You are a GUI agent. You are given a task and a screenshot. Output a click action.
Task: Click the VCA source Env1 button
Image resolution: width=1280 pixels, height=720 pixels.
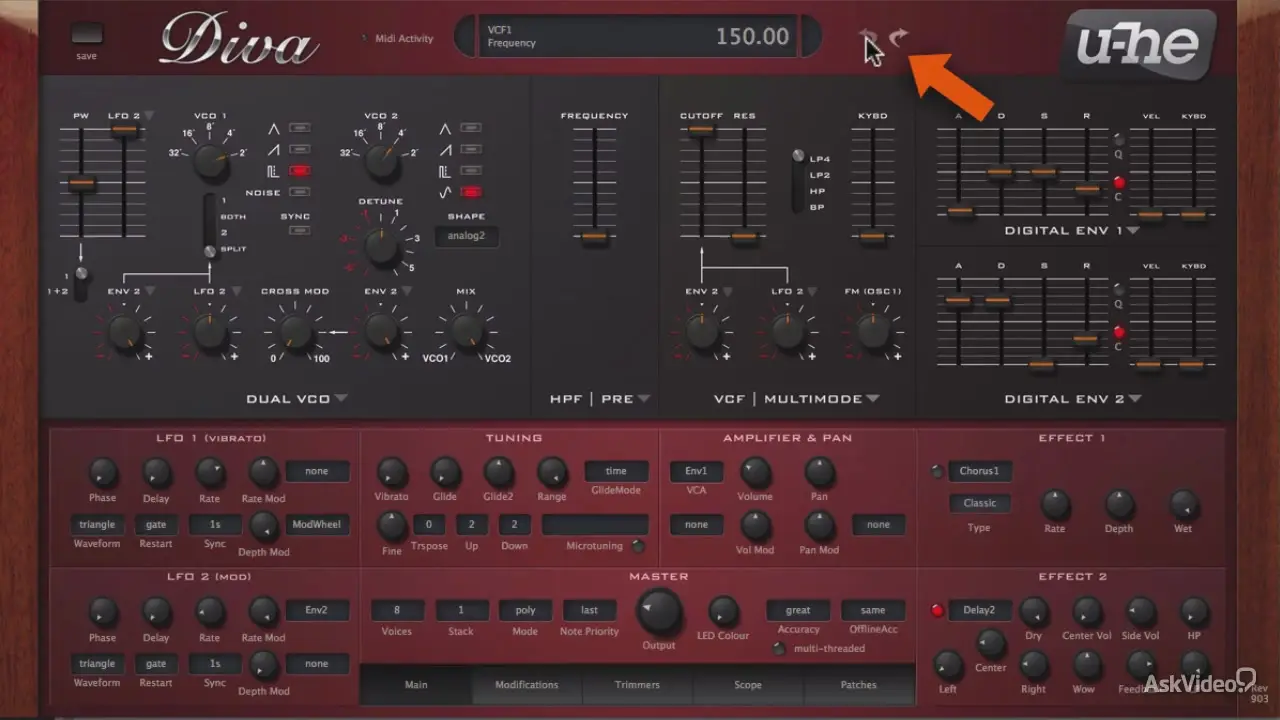(697, 471)
